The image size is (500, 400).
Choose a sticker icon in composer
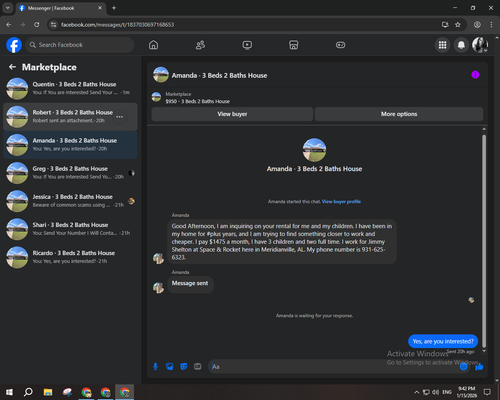tap(184, 367)
